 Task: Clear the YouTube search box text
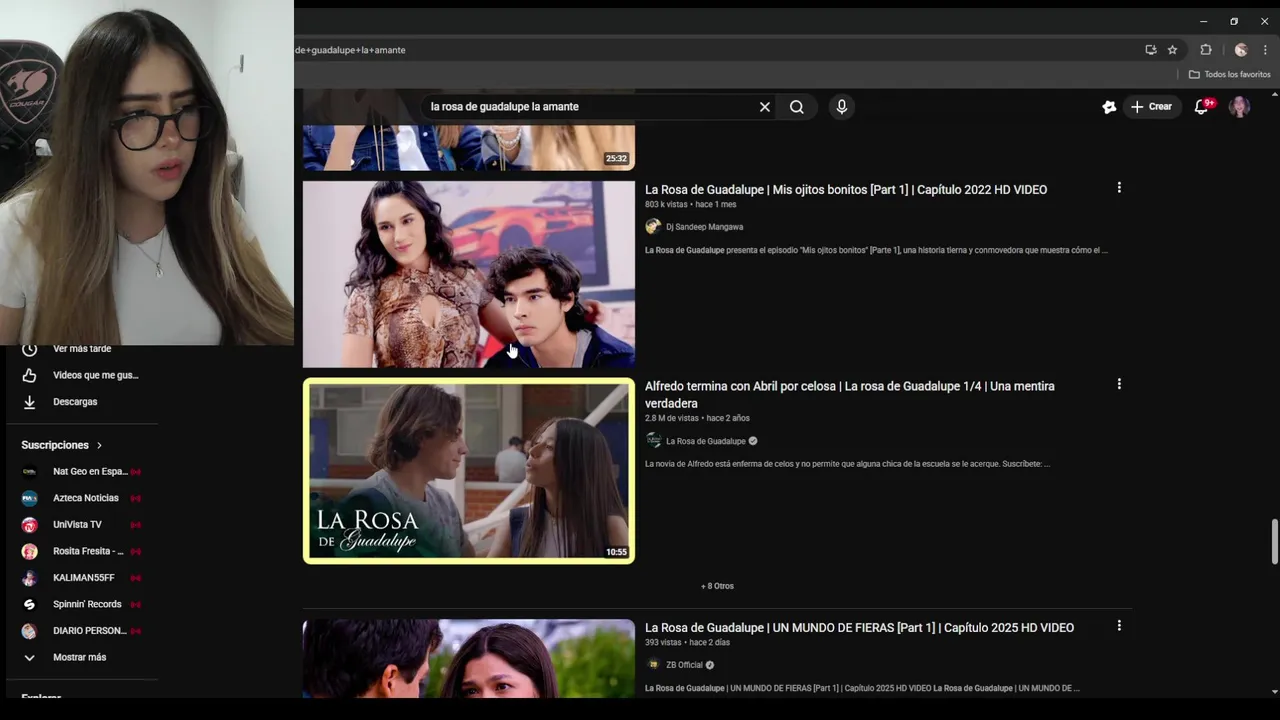pos(765,107)
